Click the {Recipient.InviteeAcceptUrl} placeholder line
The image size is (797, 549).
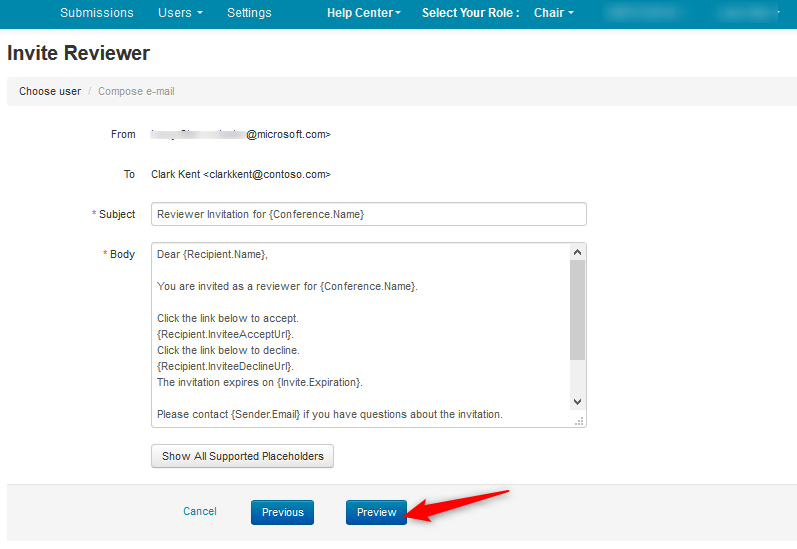tap(225, 334)
